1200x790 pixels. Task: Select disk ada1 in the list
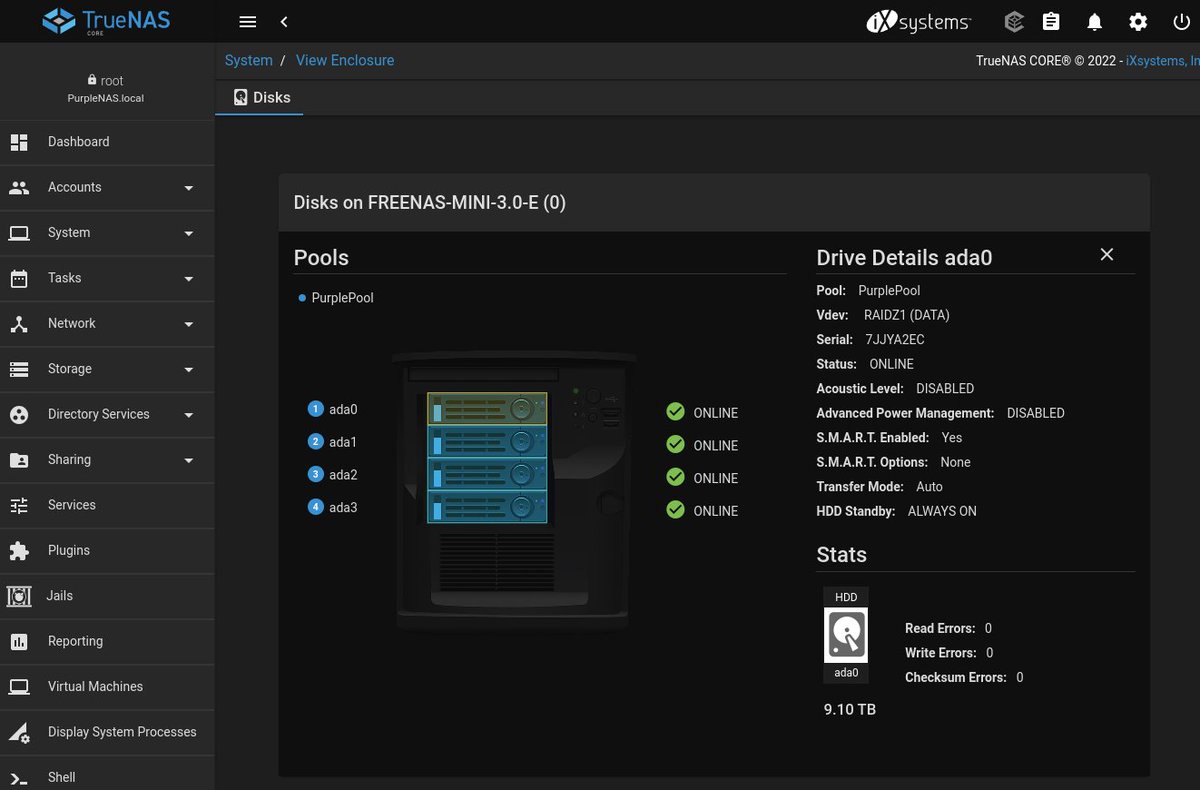pos(333,442)
